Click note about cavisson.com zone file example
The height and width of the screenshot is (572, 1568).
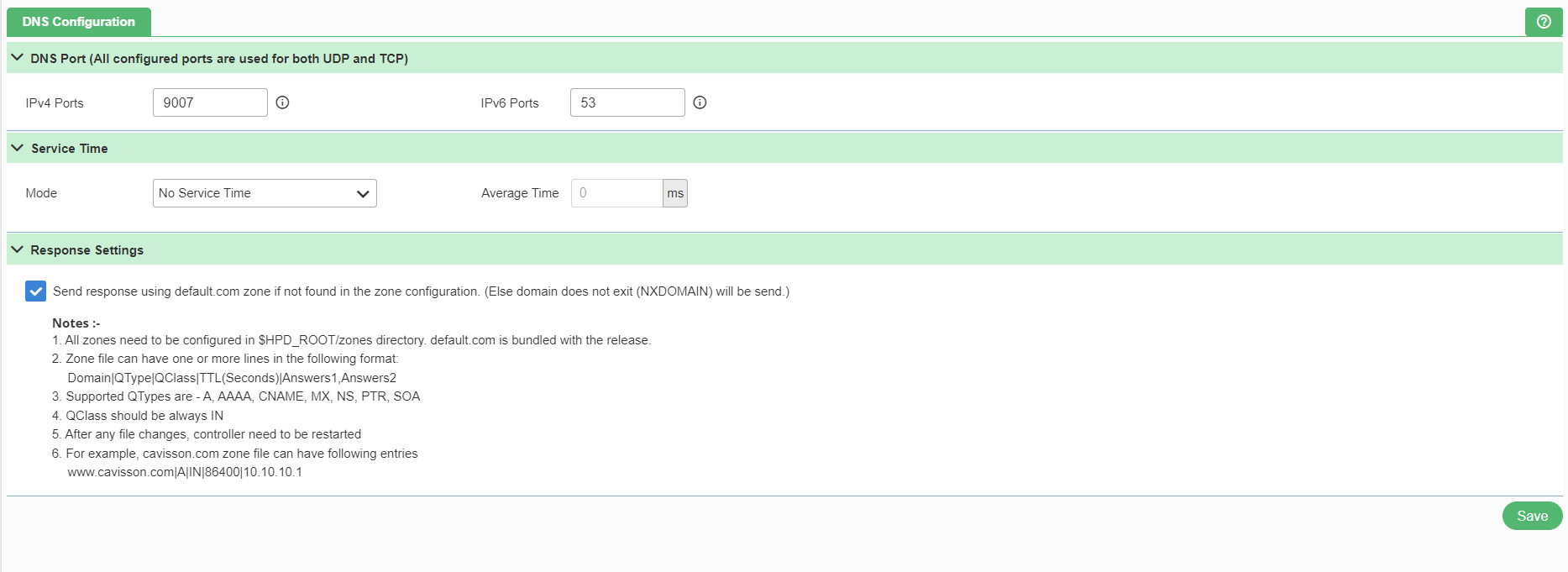point(235,454)
